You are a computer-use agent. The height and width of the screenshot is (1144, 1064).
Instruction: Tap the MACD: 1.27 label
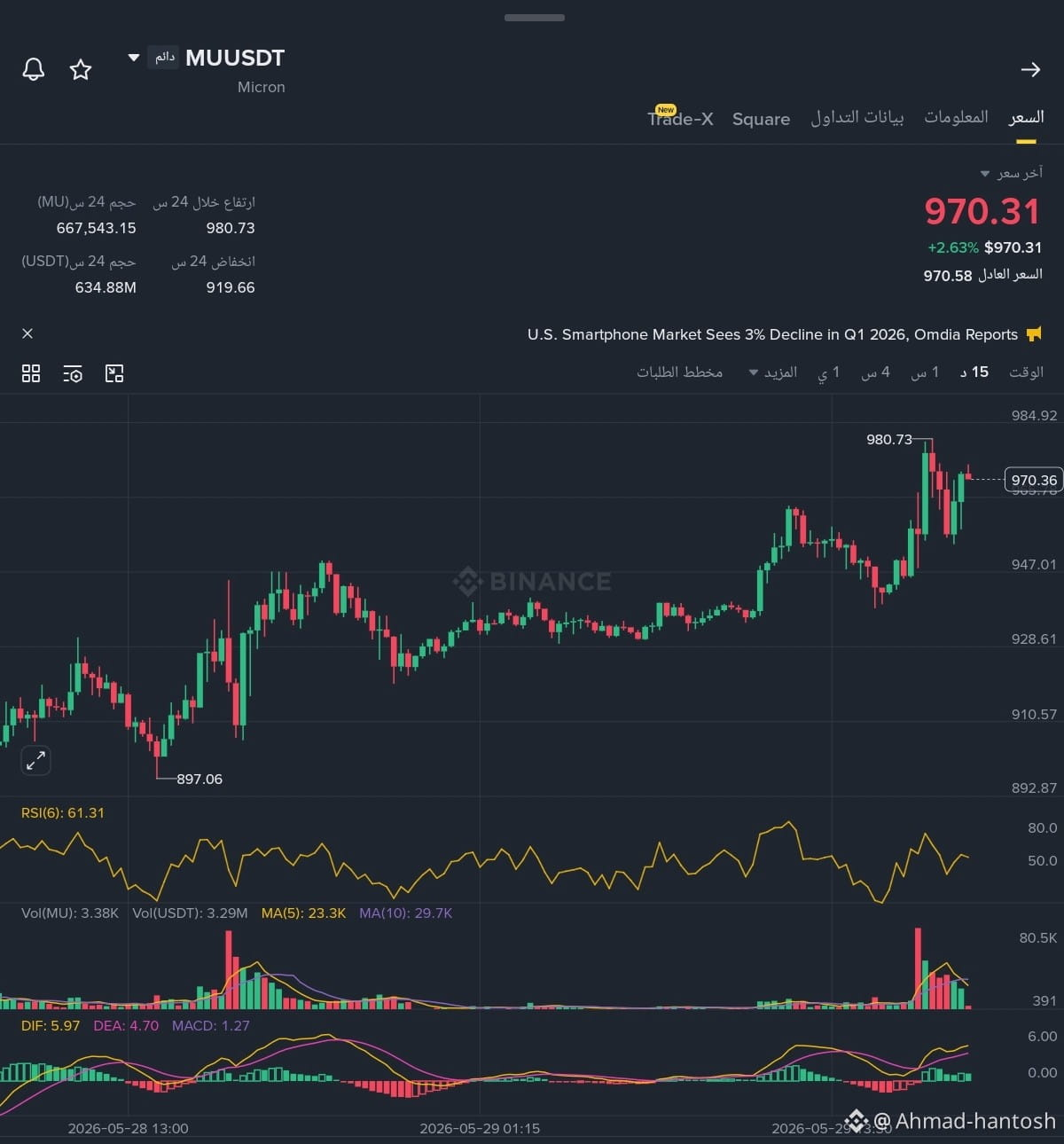[211, 1025]
